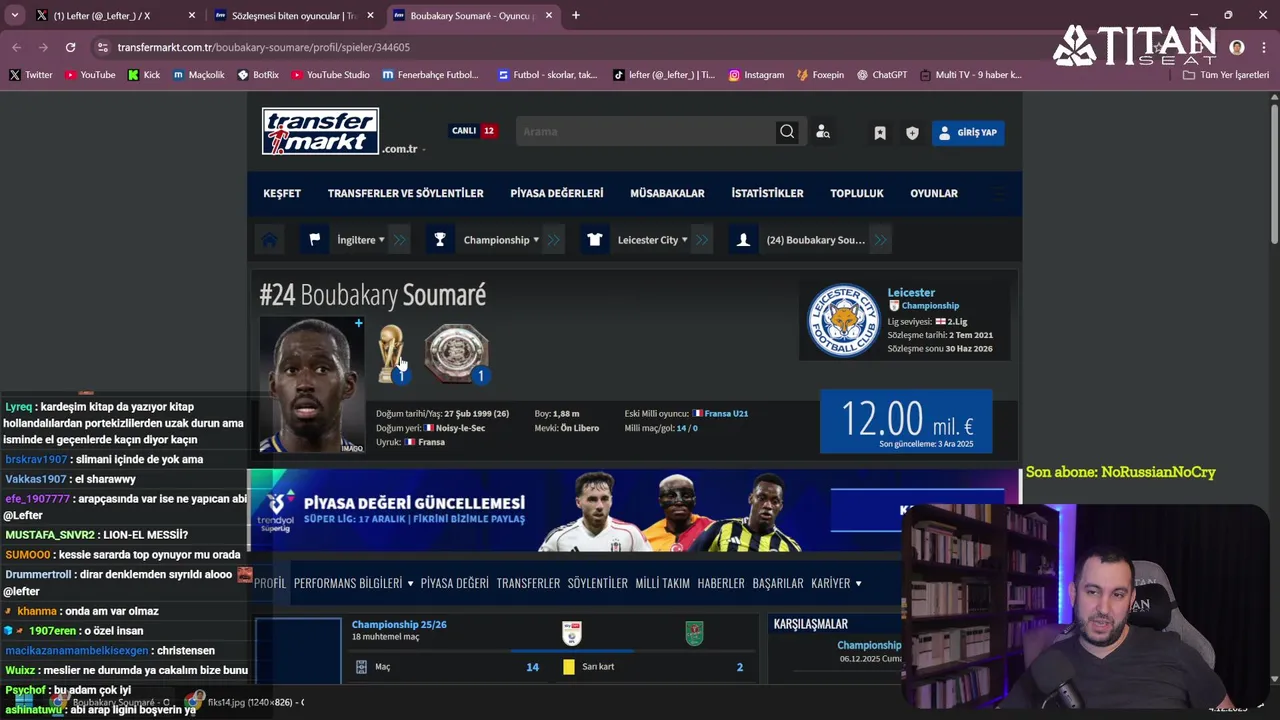Screen dimensions: 1280x720
Task: Click the search magnifier icon
Action: pyautogui.click(x=787, y=132)
